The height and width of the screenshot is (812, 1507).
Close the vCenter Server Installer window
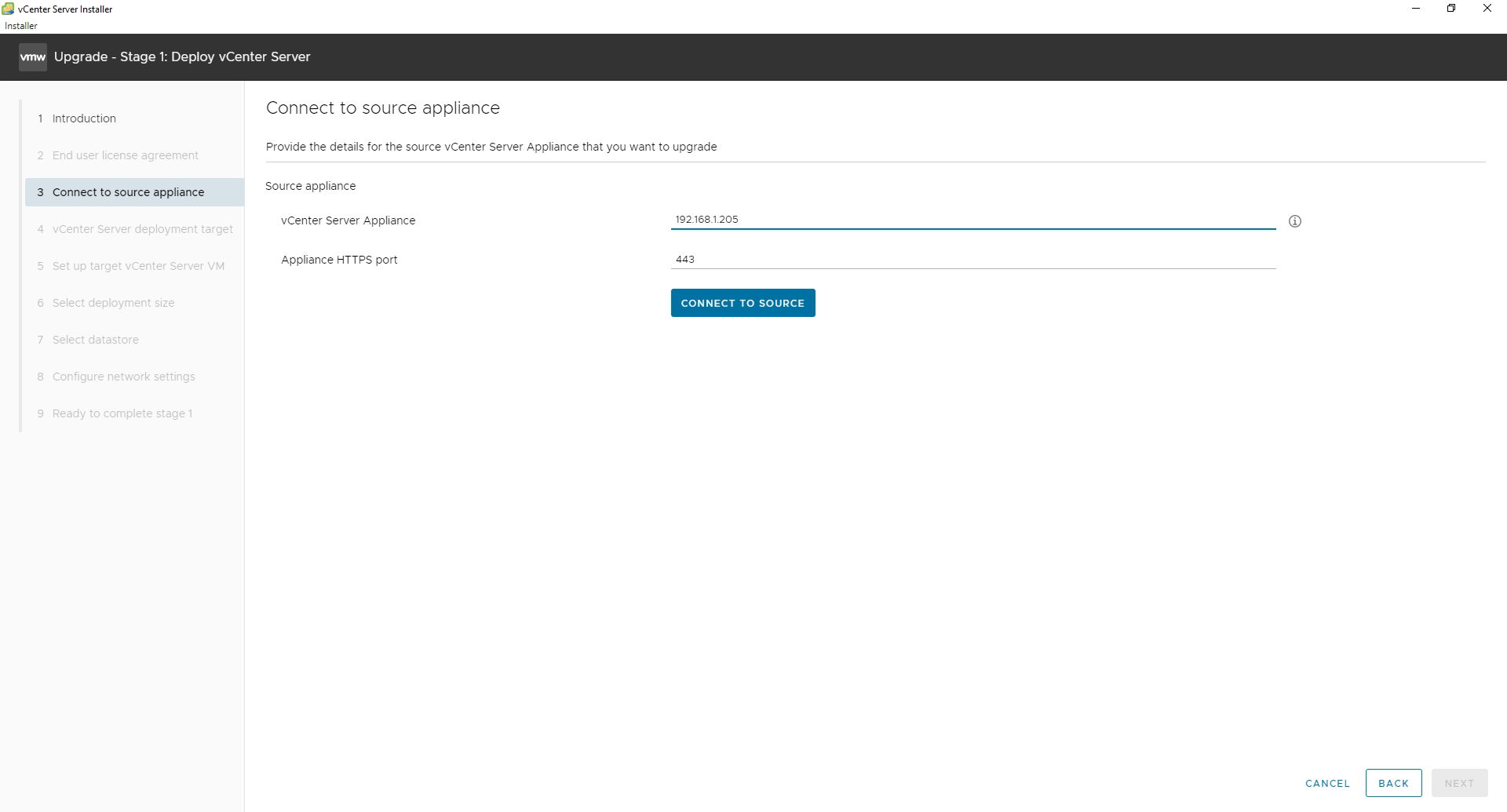(x=1487, y=9)
